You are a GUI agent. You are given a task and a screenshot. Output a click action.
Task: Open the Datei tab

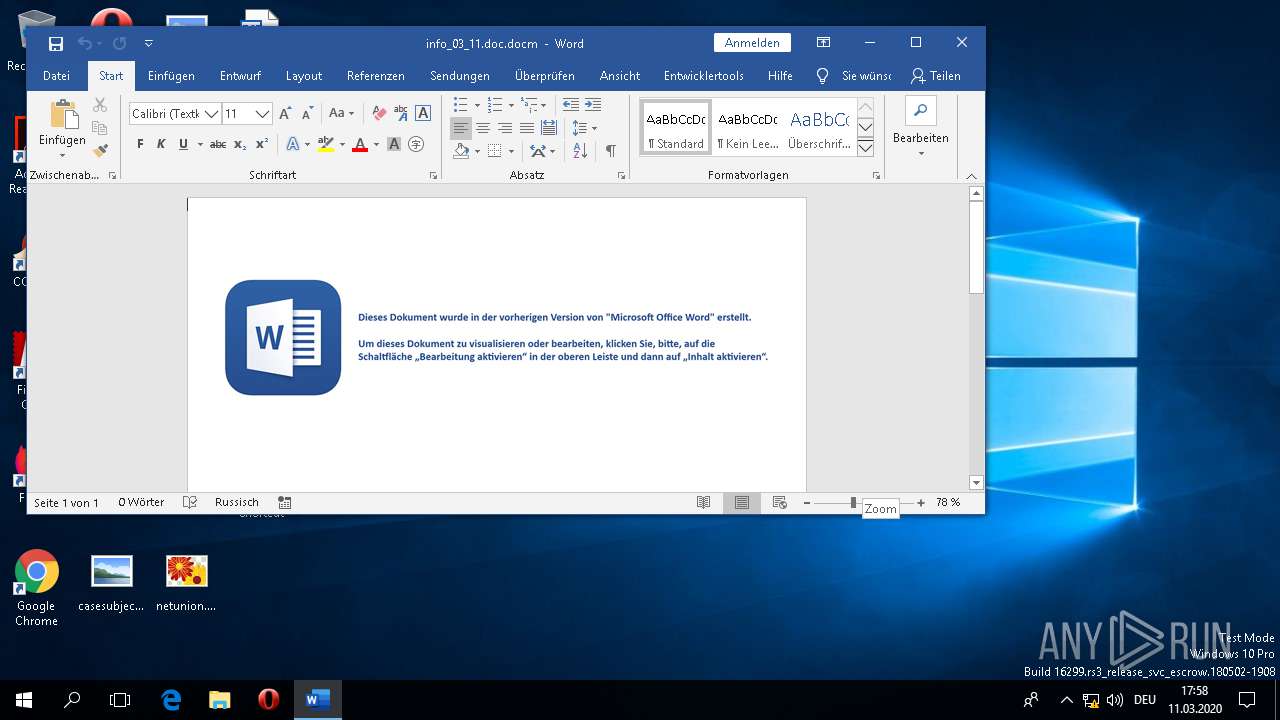tap(56, 76)
